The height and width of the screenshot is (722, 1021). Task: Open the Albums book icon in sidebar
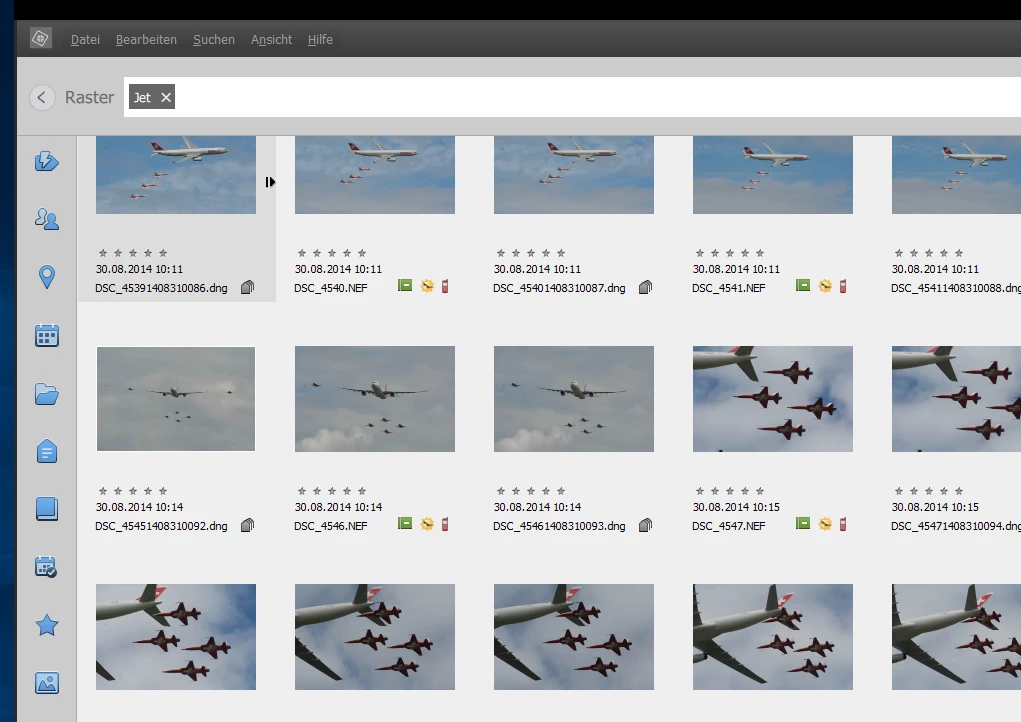47,509
